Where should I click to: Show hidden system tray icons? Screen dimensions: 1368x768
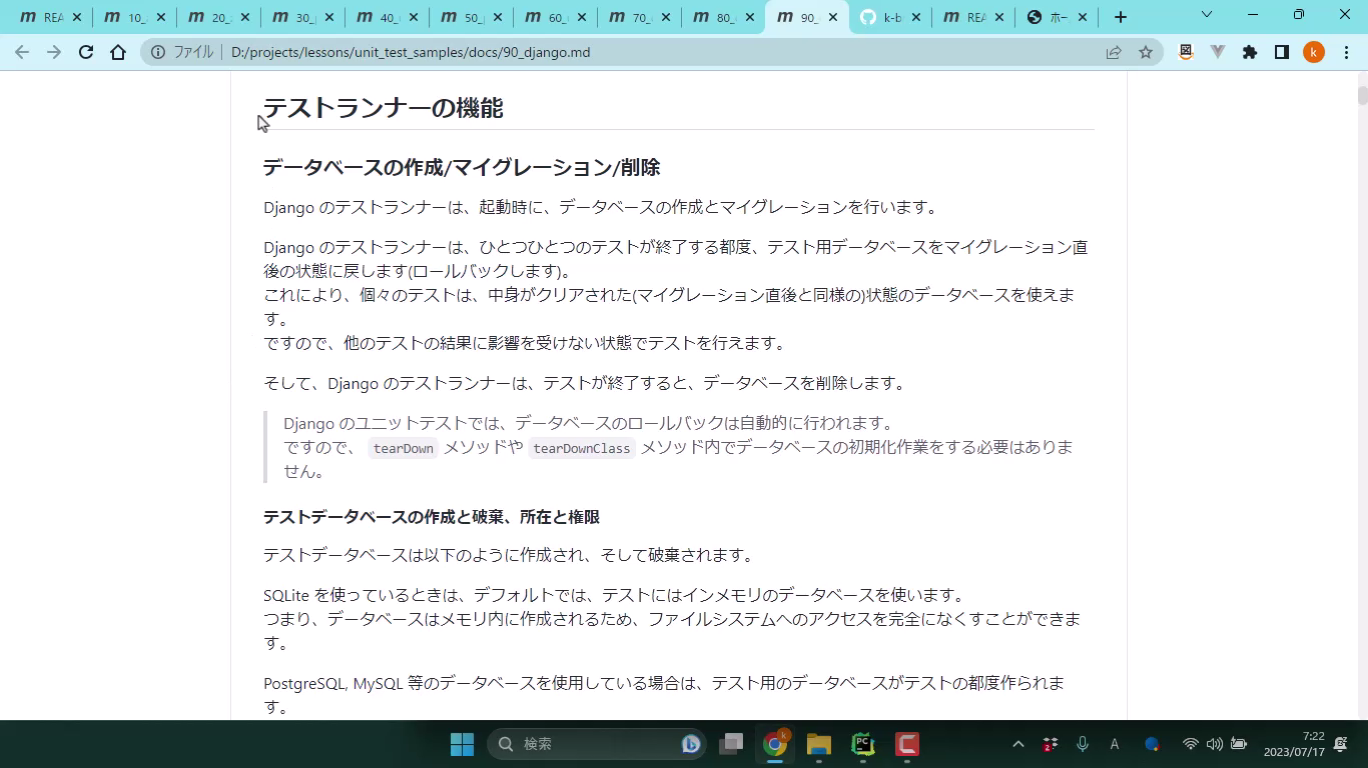(1018, 744)
